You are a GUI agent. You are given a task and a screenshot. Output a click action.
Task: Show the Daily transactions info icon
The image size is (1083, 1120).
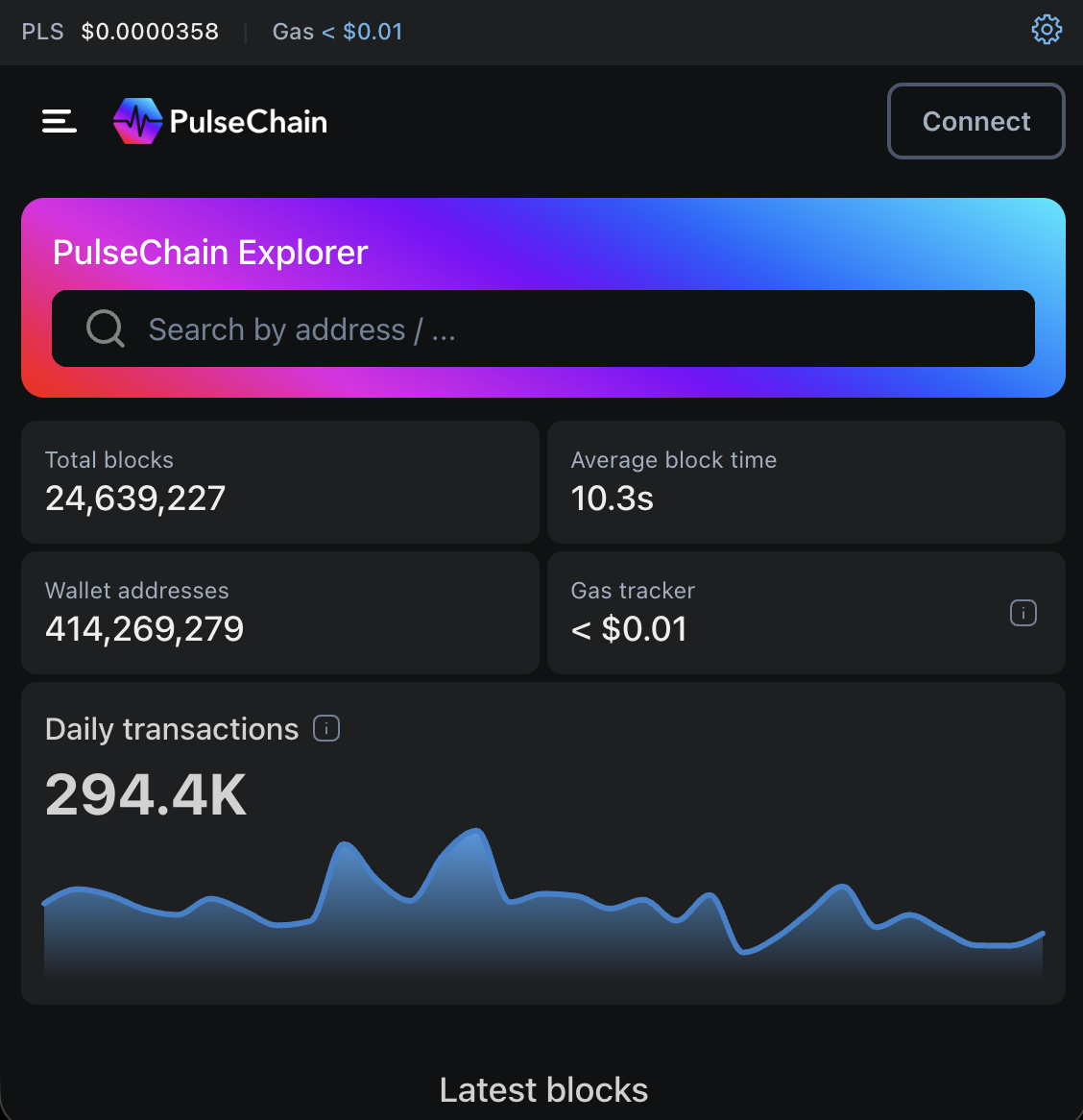(326, 729)
